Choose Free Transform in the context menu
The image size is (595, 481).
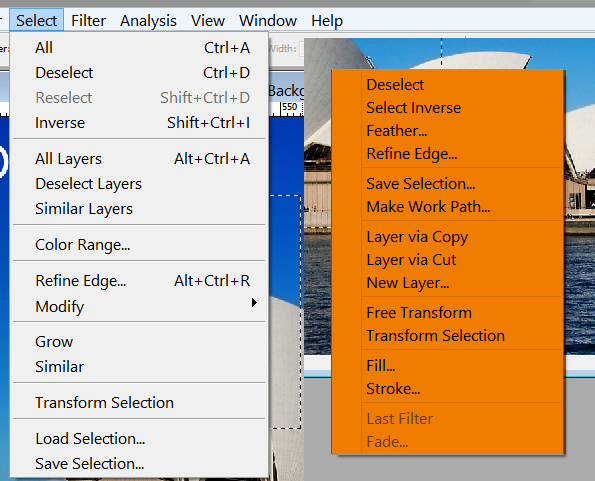coord(449,313)
